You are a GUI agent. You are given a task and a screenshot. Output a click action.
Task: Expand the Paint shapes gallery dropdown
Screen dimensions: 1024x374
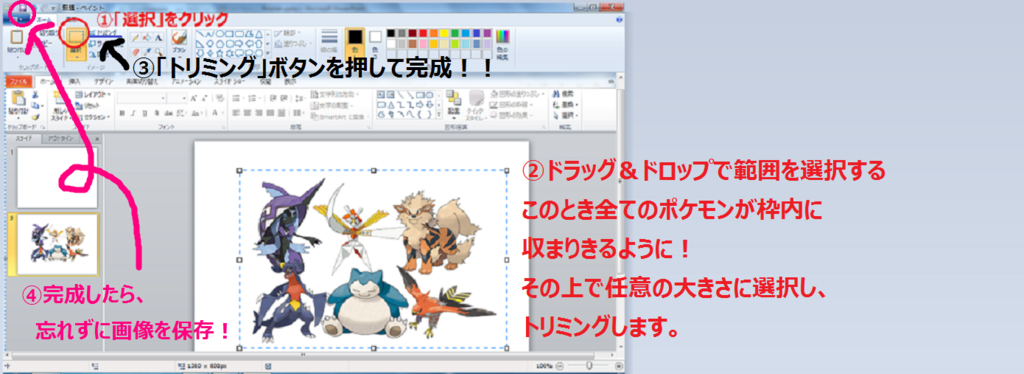click(x=268, y=53)
